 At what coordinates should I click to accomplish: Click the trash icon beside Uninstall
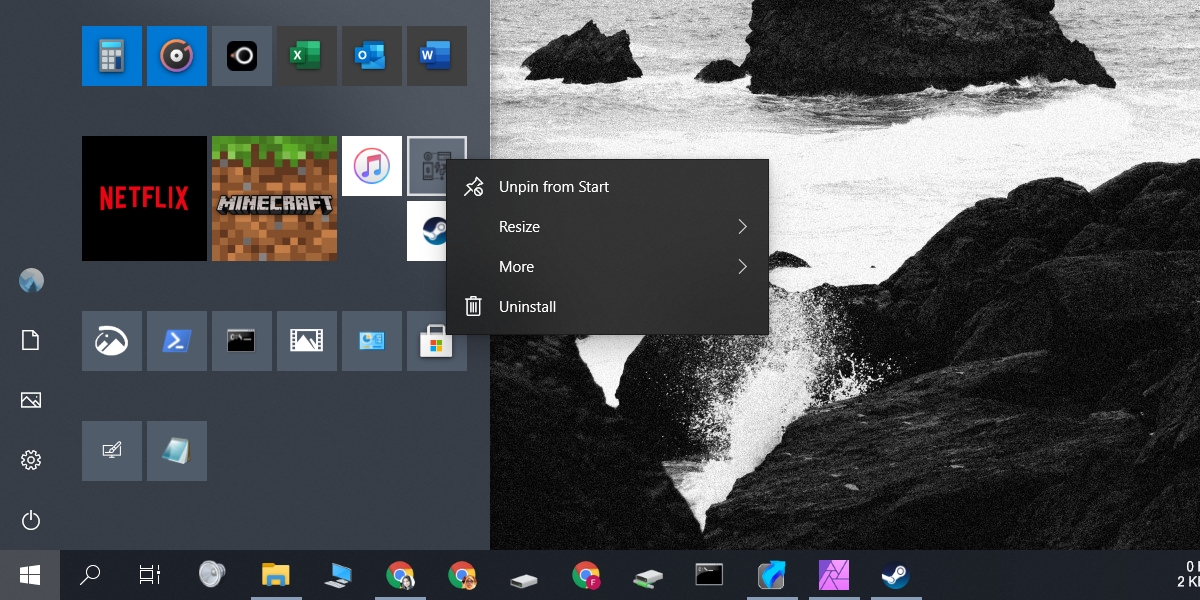[x=474, y=307]
